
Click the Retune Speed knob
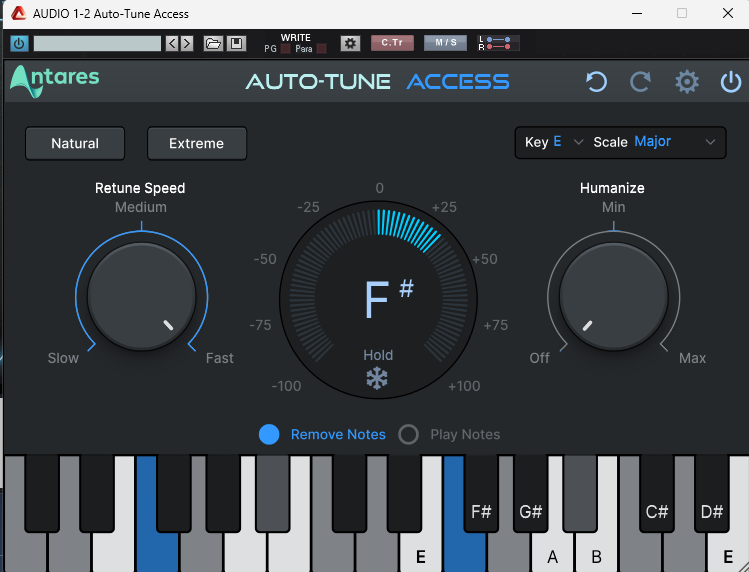pos(141,297)
